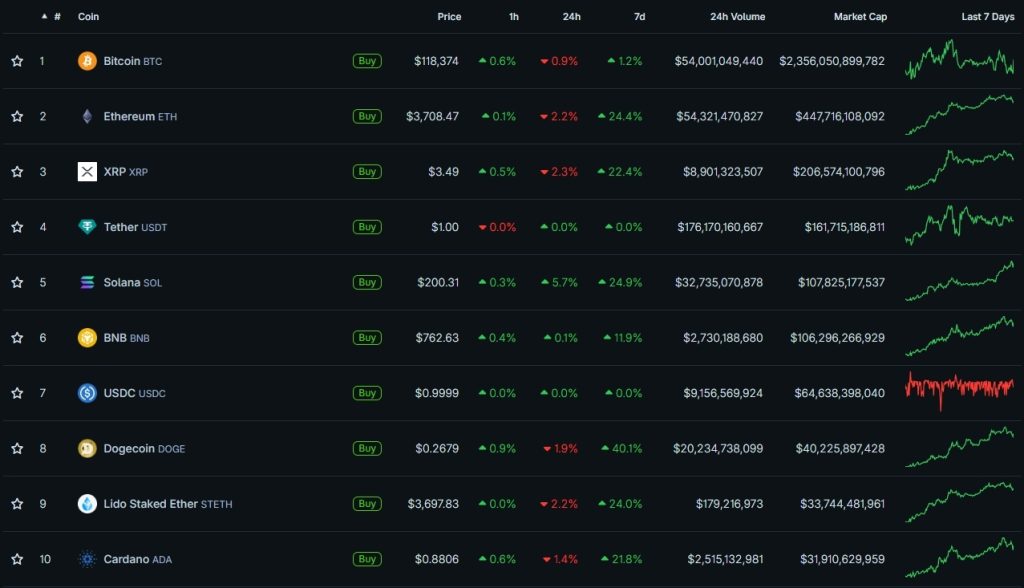Click the Bitcoin logo icon
This screenshot has height=588, width=1024.
[87, 61]
